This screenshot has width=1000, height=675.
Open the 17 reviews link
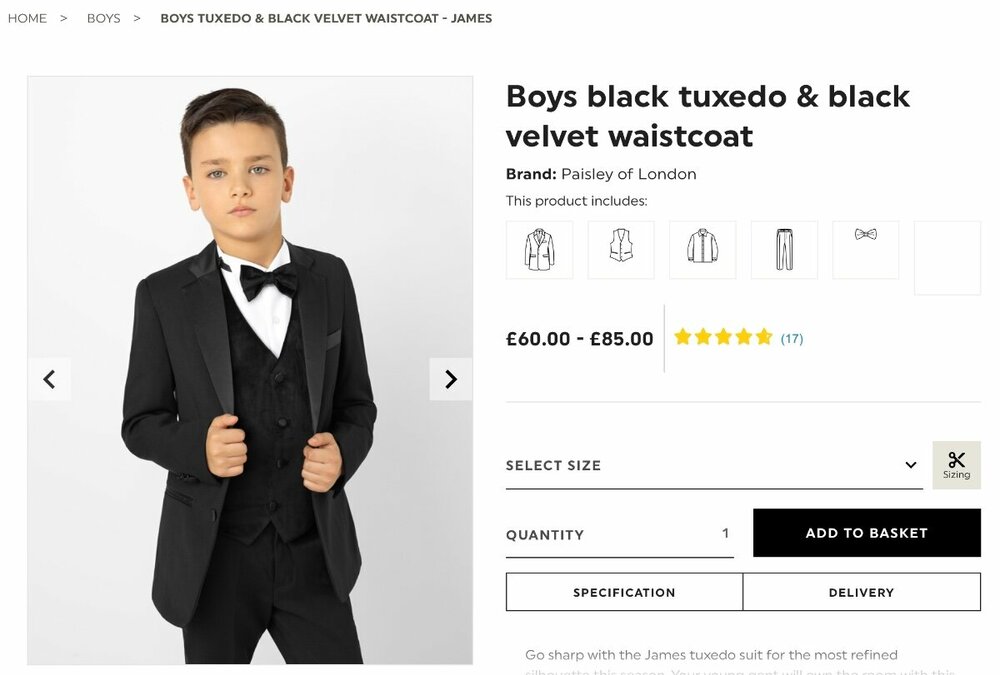[792, 339]
